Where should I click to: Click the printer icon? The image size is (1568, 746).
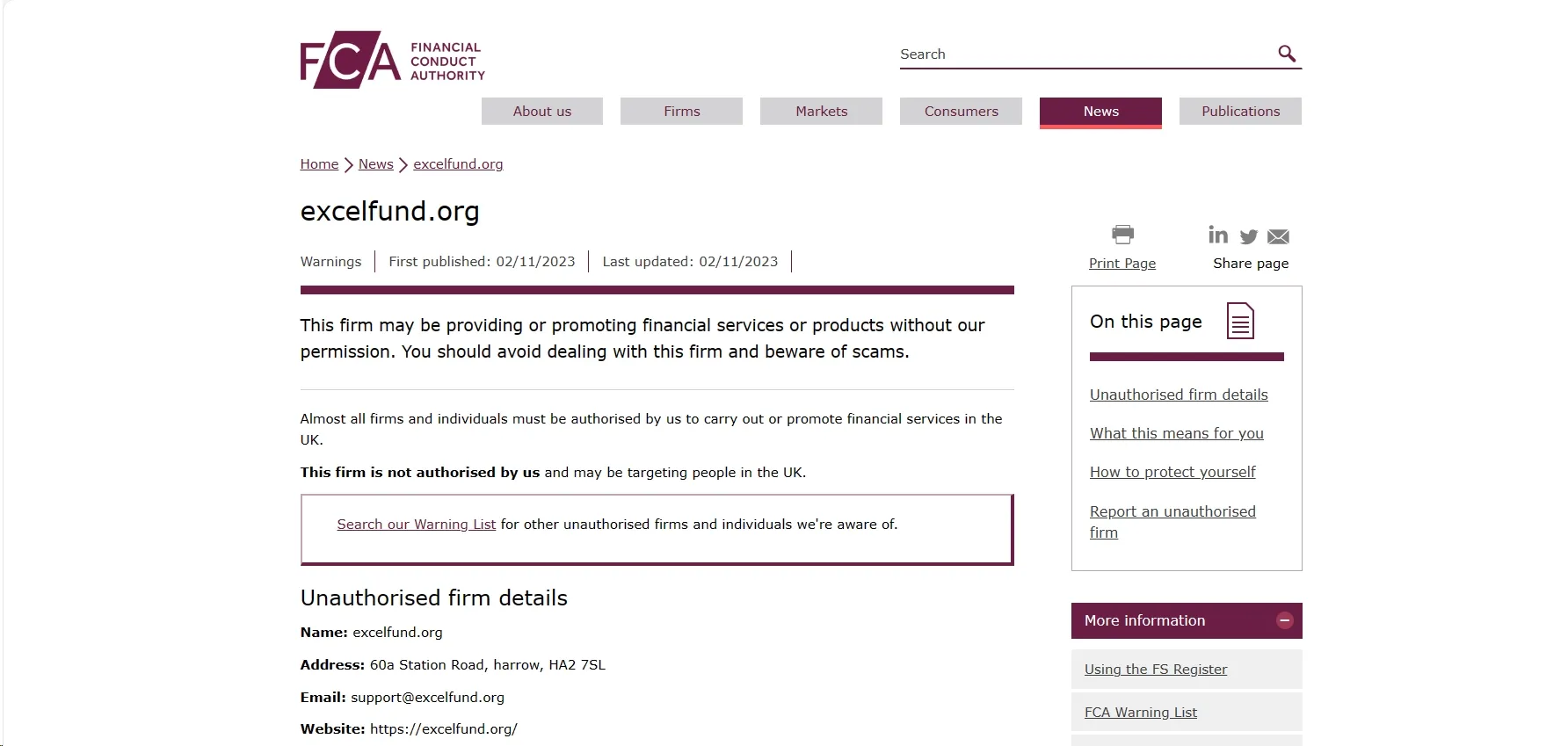pyautogui.click(x=1122, y=235)
